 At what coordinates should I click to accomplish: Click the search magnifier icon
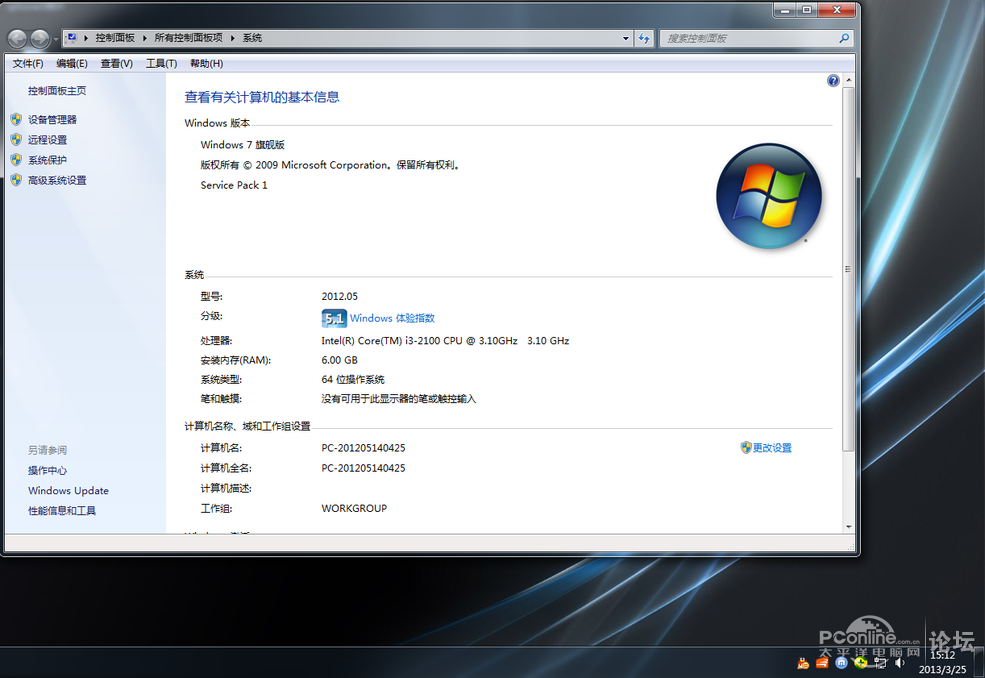pos(844,38)
